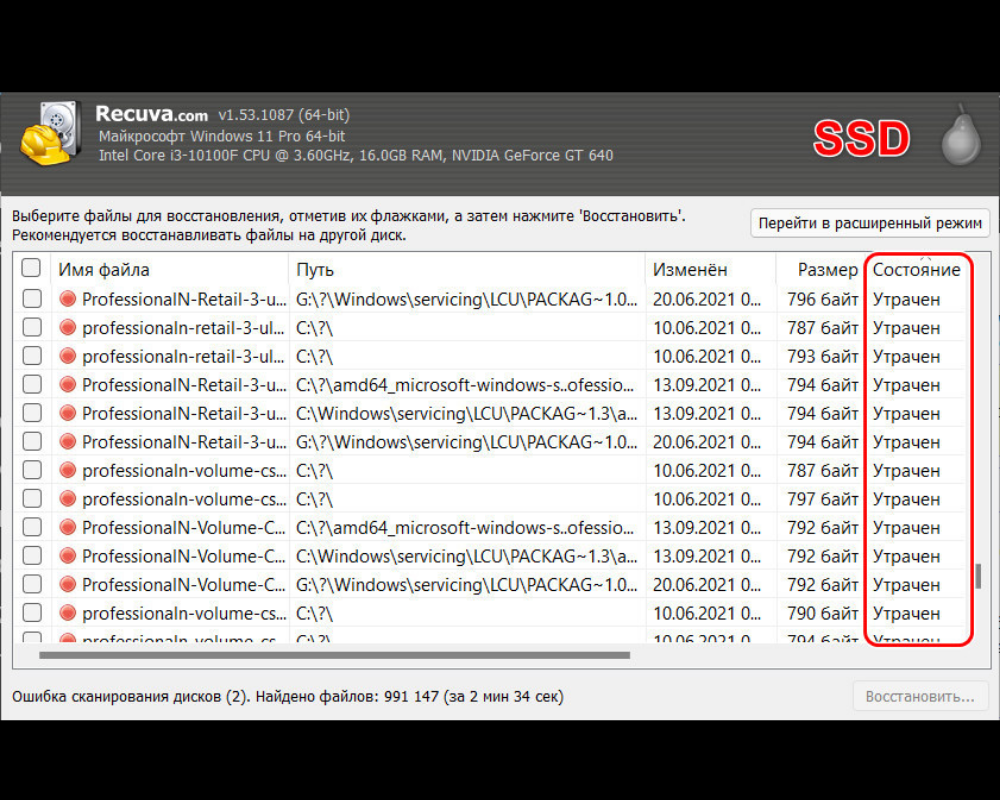Click the Recuva hard drive helmet logo
The image size is (1000, 800).
(52, 133)
